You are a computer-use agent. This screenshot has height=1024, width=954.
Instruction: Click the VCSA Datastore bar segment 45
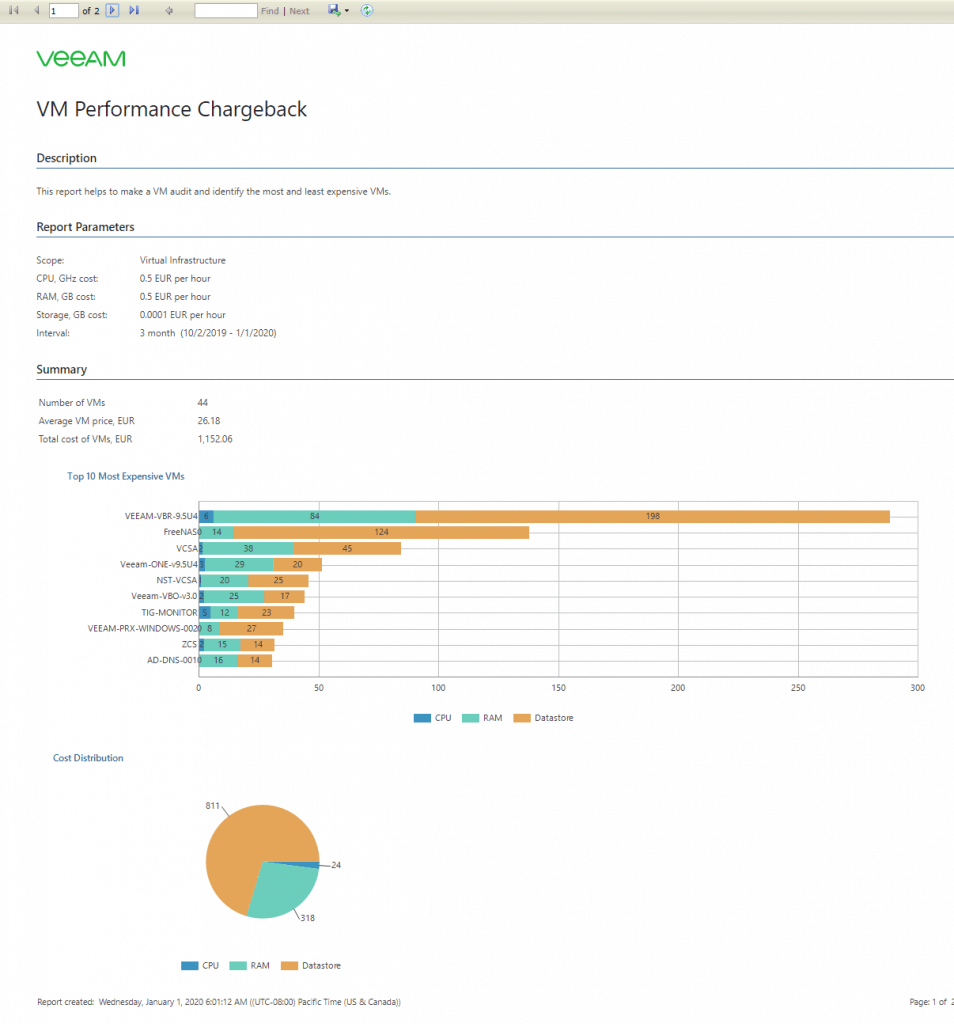click(347, 549)
